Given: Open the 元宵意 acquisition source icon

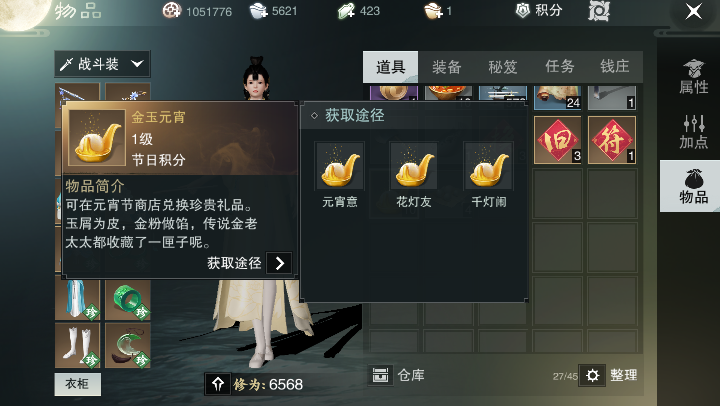Looking at the screenshot, I should pyautogui.click(x=339, y=166).
